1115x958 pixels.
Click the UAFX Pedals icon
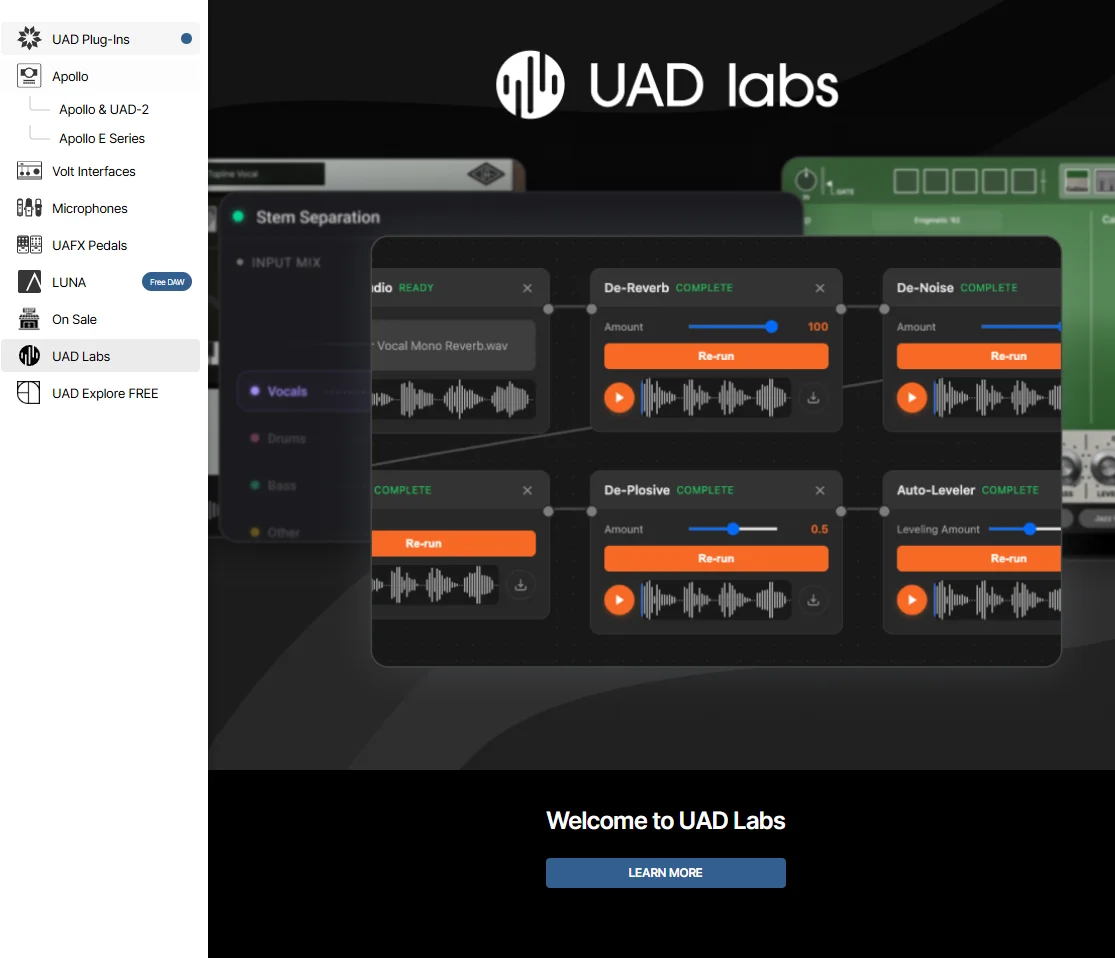29,245
